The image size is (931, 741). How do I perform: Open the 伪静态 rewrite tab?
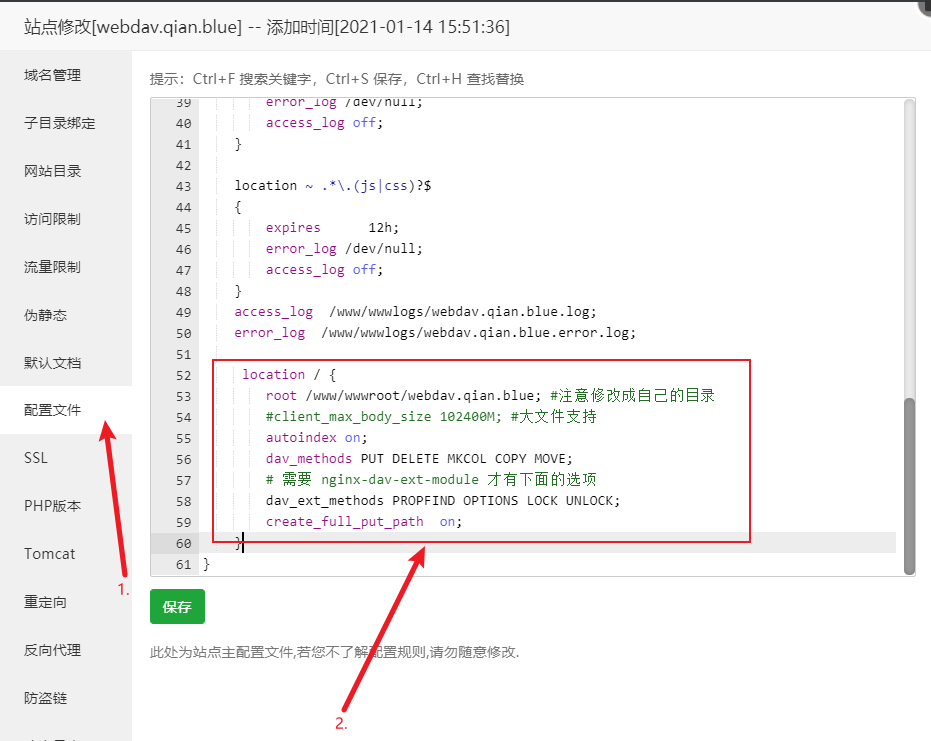(45, 315)
